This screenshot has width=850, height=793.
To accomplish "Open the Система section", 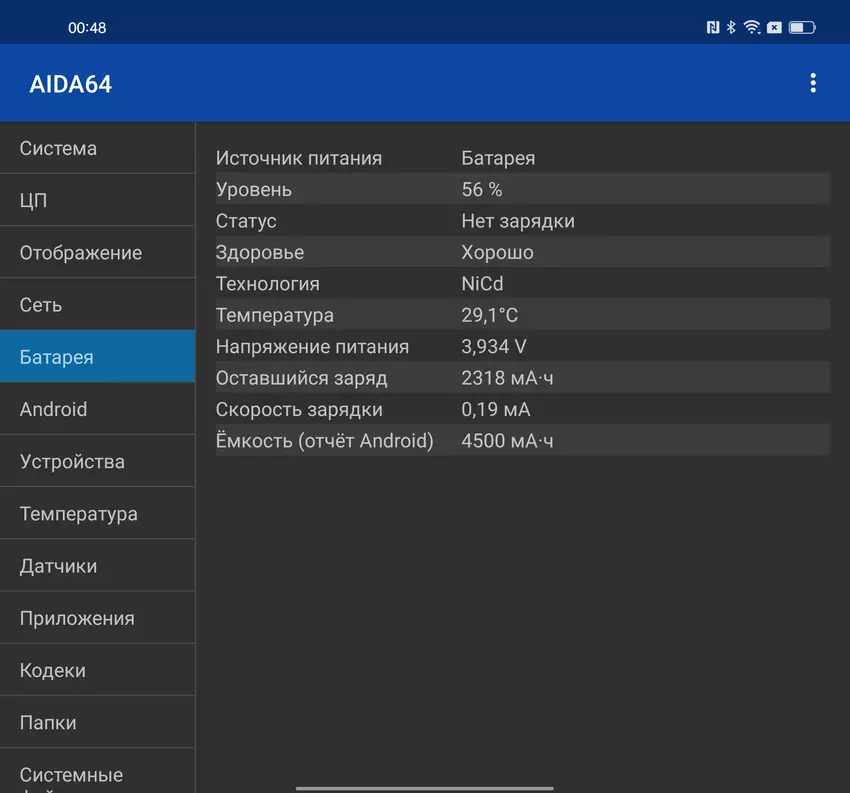I will point(97,148).
